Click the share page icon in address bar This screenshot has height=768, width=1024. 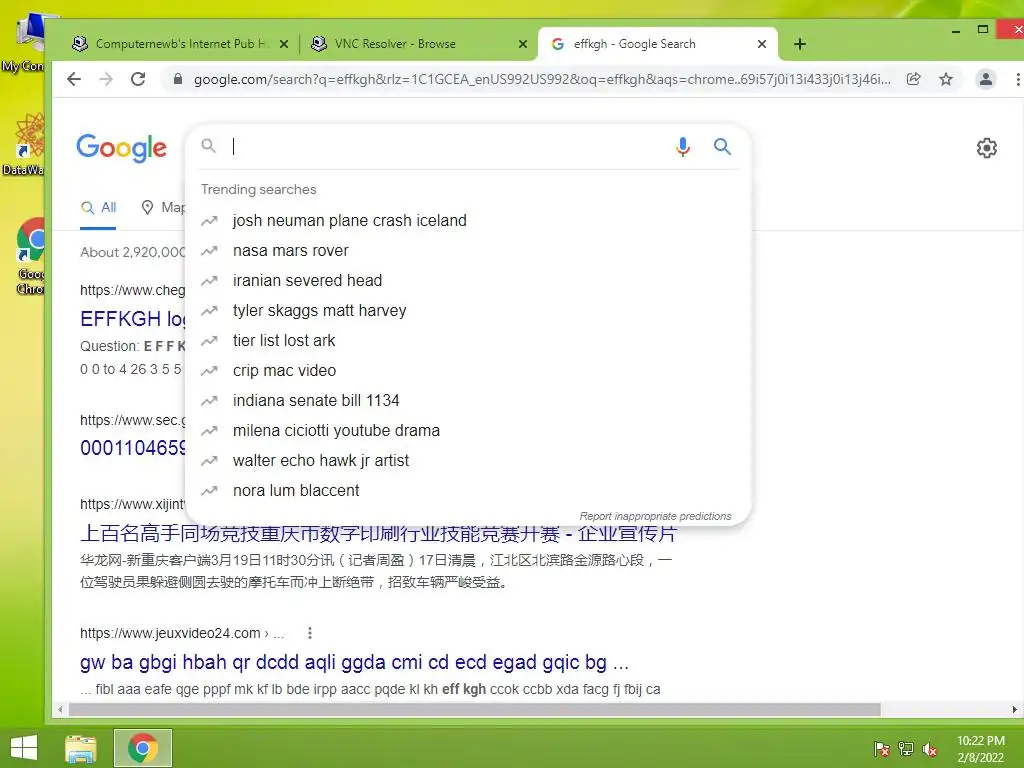click(x=914, y=80)
